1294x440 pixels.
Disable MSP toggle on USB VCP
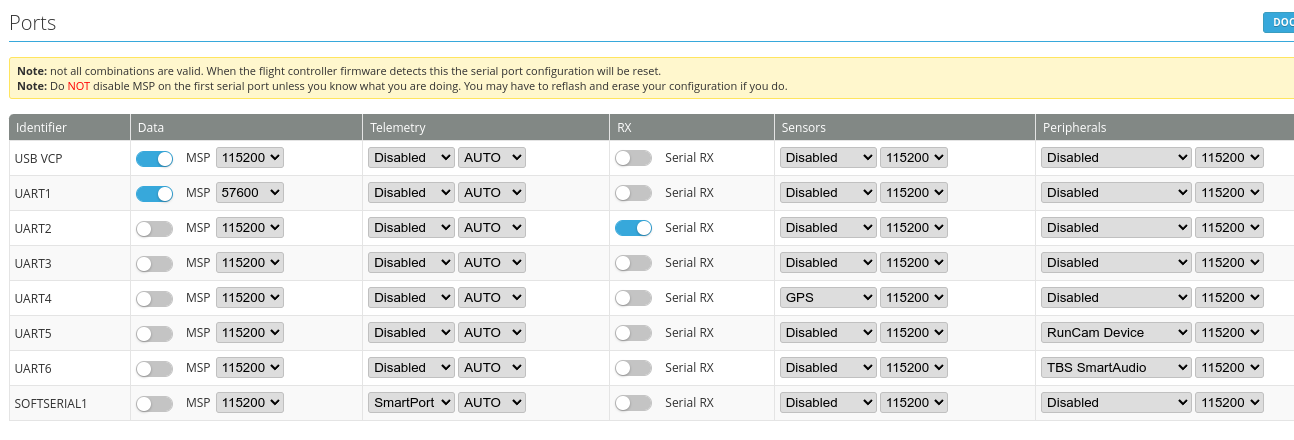coord(154,158)
